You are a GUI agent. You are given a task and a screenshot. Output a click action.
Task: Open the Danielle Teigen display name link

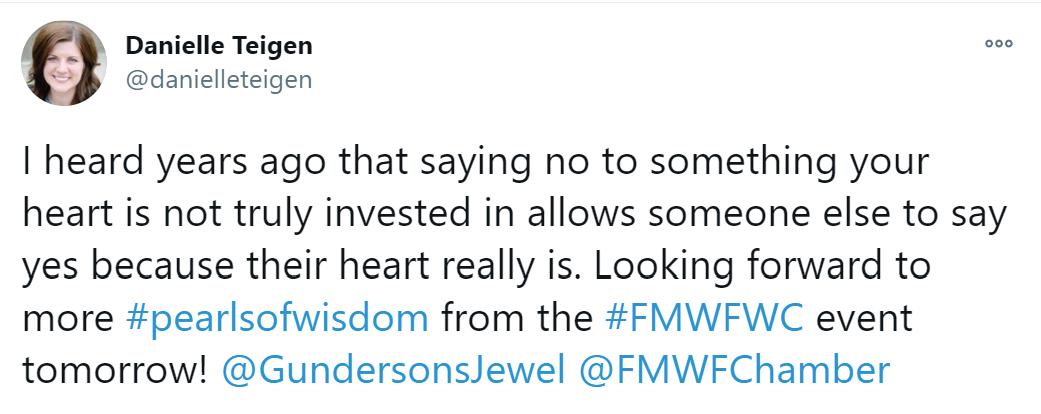pos(218,46)
